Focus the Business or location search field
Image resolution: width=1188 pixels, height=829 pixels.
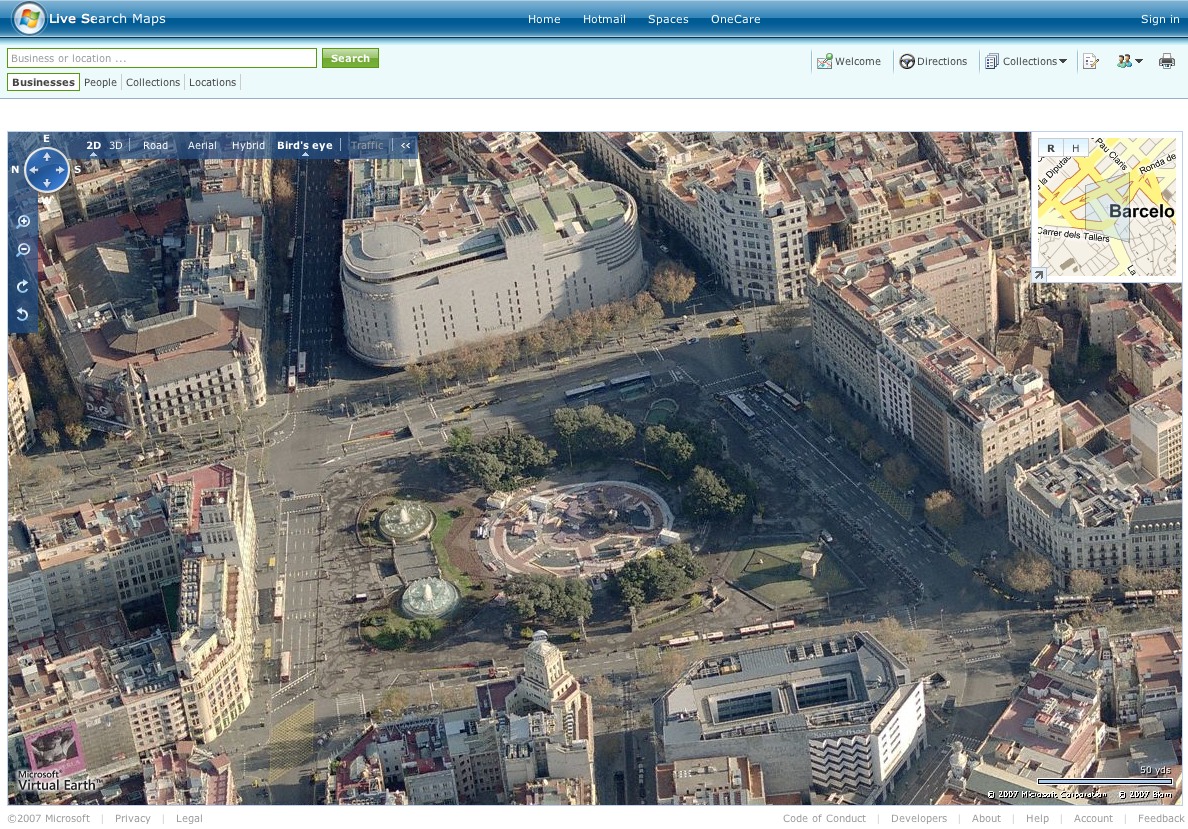(x=161, y=58)
